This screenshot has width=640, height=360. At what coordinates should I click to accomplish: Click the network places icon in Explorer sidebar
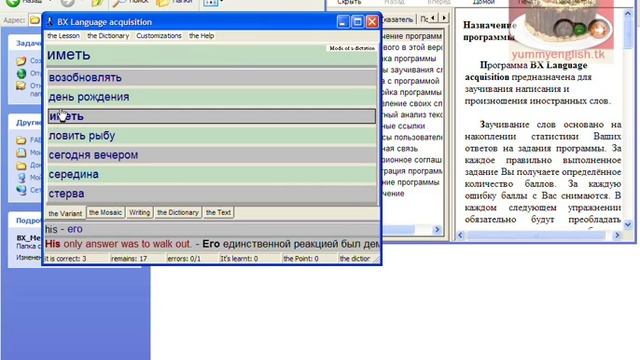21,190
